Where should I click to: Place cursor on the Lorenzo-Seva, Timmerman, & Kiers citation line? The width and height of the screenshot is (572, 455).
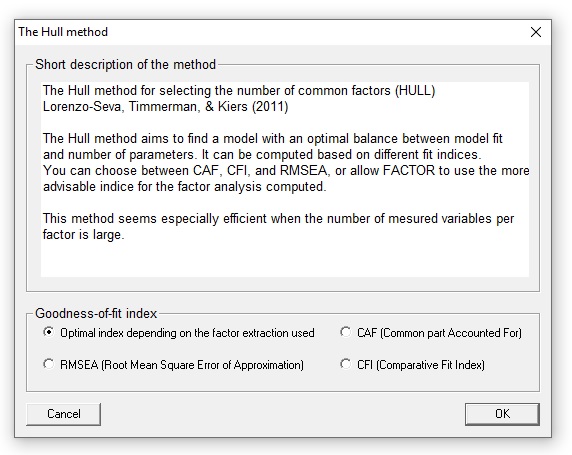(x=166, y=107)
